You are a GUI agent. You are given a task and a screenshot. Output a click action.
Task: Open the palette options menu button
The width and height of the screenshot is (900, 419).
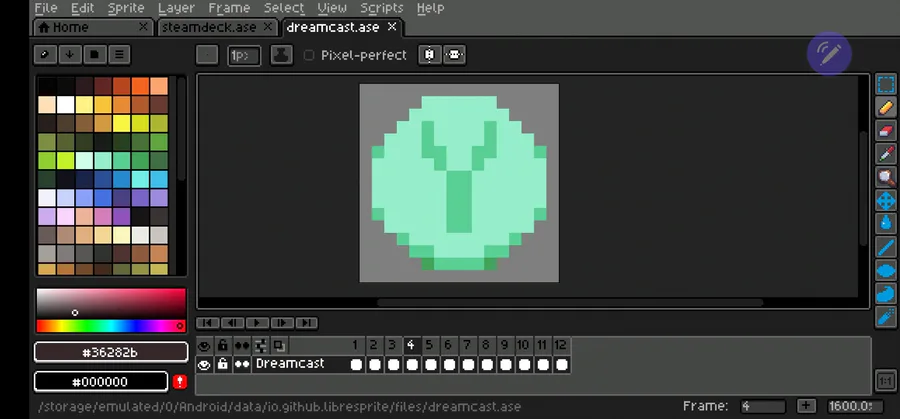[119, 55]
